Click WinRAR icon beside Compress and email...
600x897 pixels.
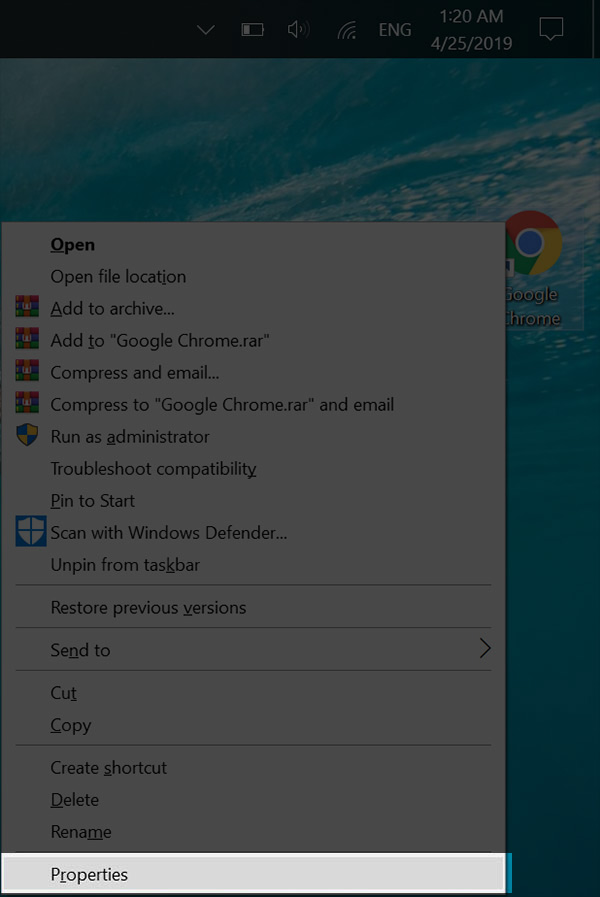click(x=27, y=370)
